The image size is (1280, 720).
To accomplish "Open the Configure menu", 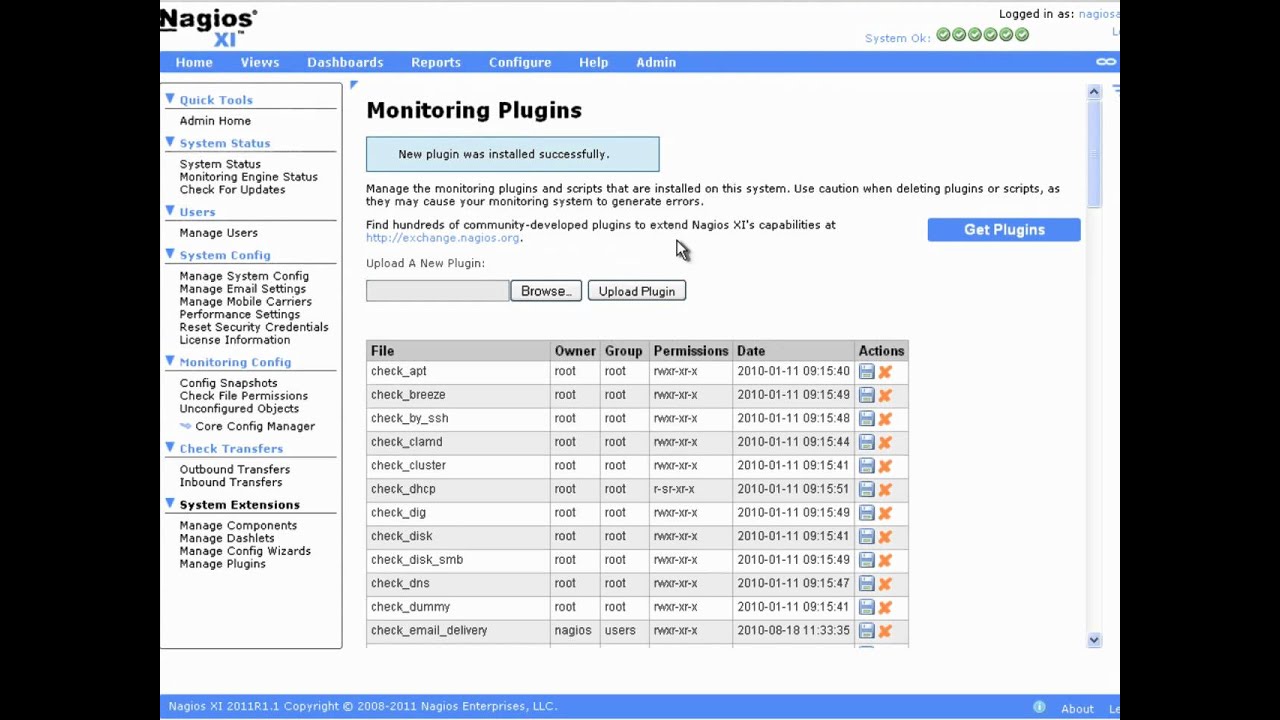I will (520, 62).
